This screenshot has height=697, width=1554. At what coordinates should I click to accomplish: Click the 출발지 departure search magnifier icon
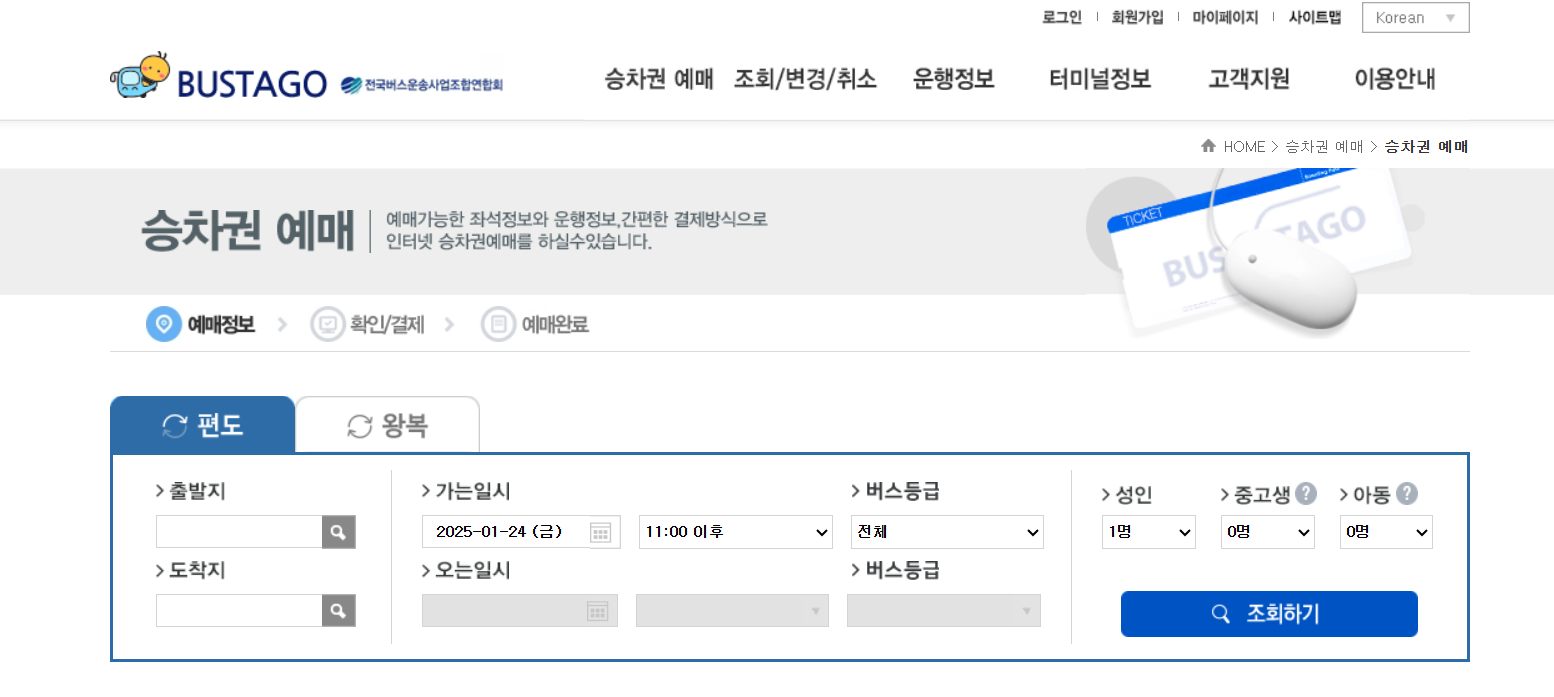[x=338, y=531]
